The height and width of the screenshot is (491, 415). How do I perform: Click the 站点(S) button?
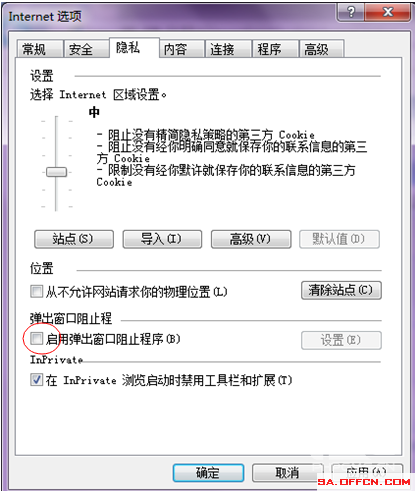tap(74, 239)
